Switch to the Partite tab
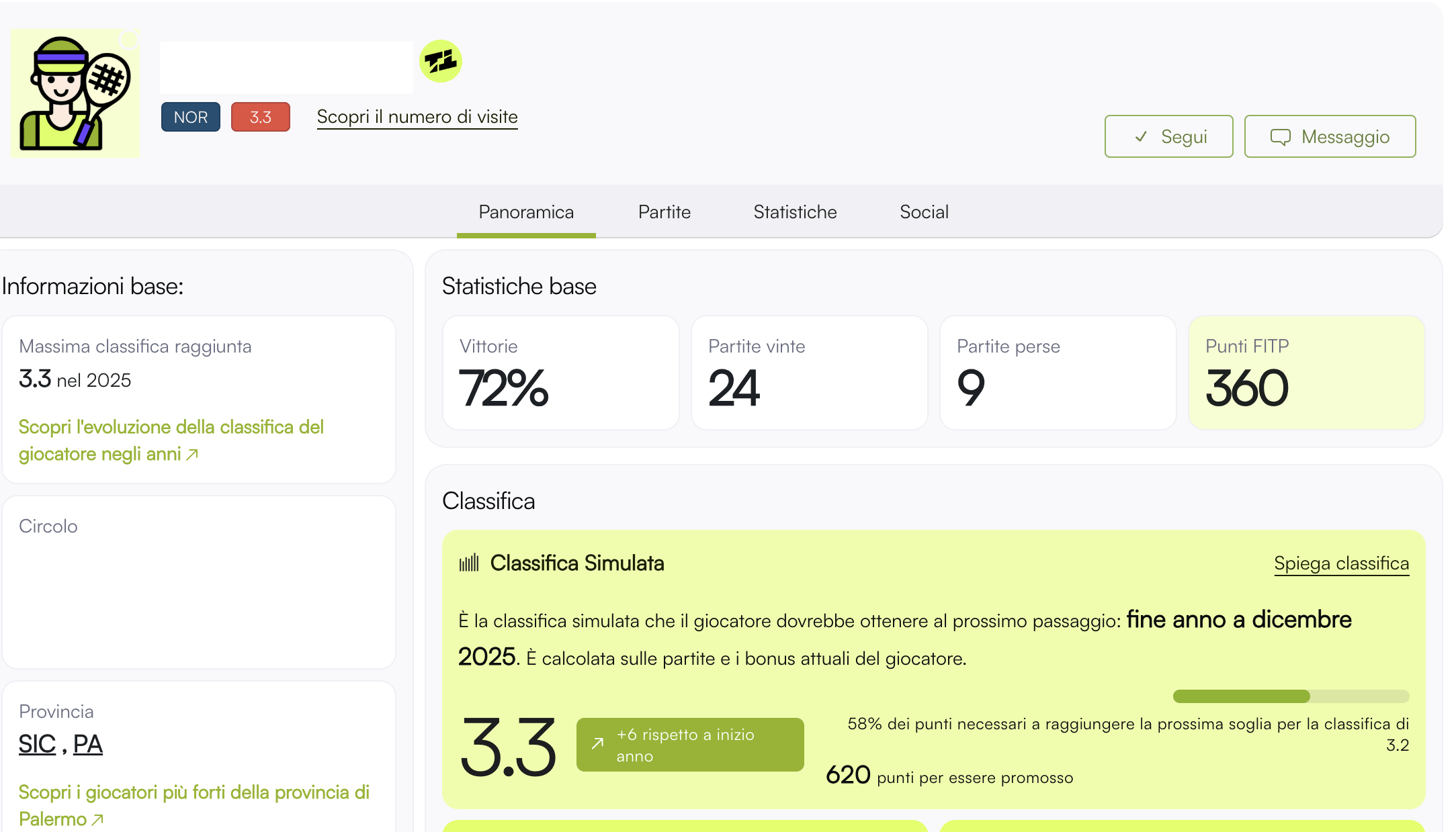This screenshot has width=1456, height=832. coord(664,212)
